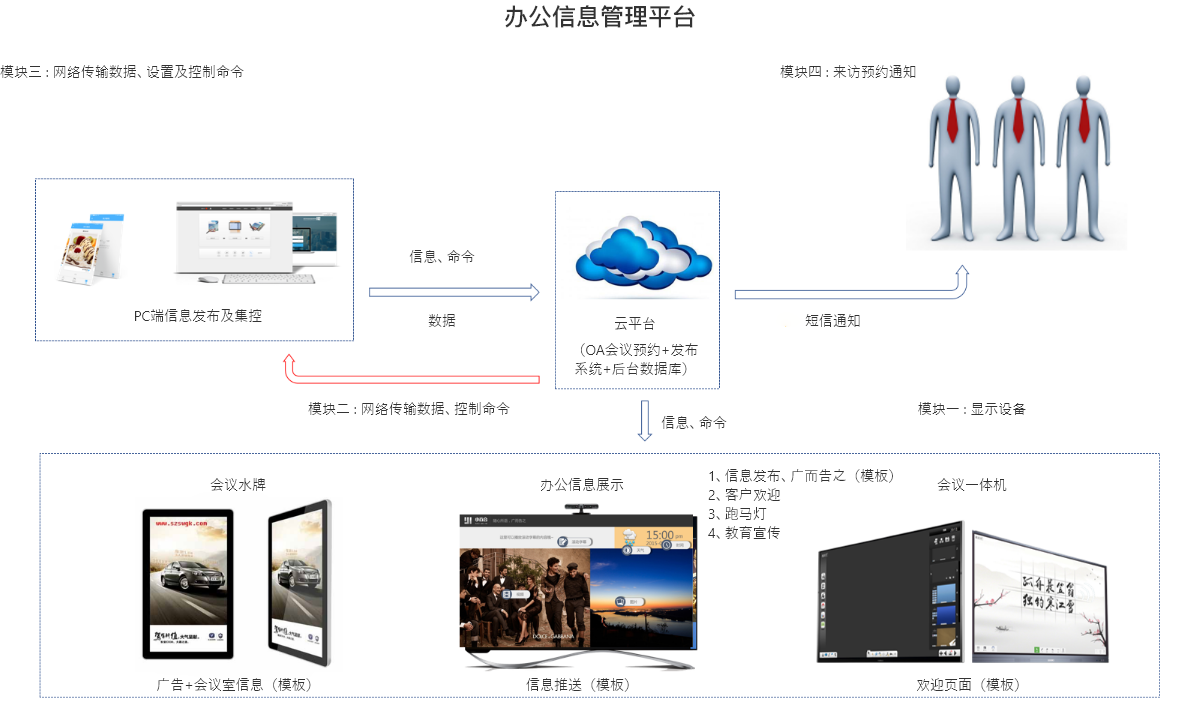Click the 广告+会议室信息（模板） caption
The image size is (1200, 714).
tap(237, 684)
